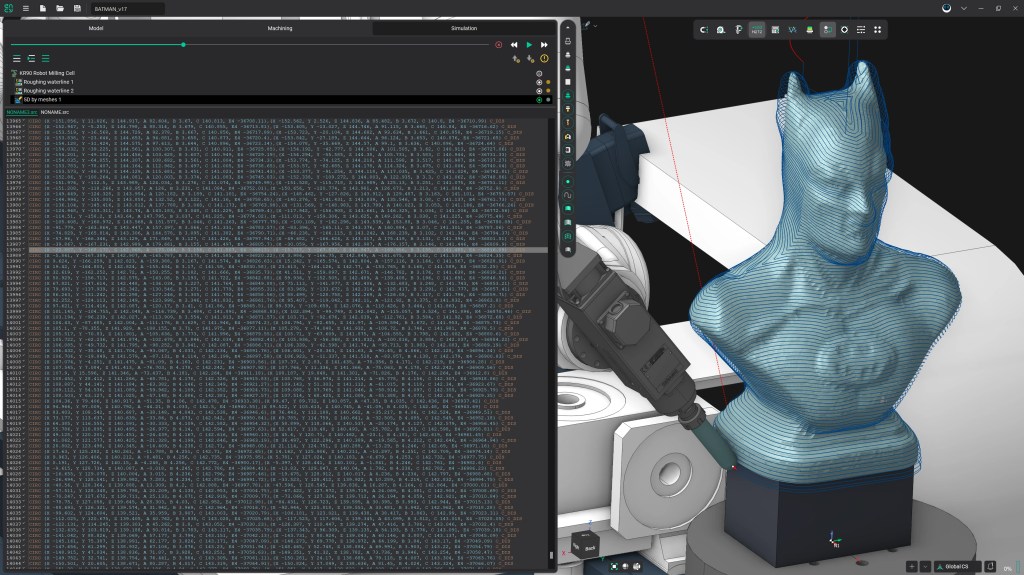Click the arch-shaped icon in vertical toolbar
The image size is (1024, 575).
click(568, 136)
